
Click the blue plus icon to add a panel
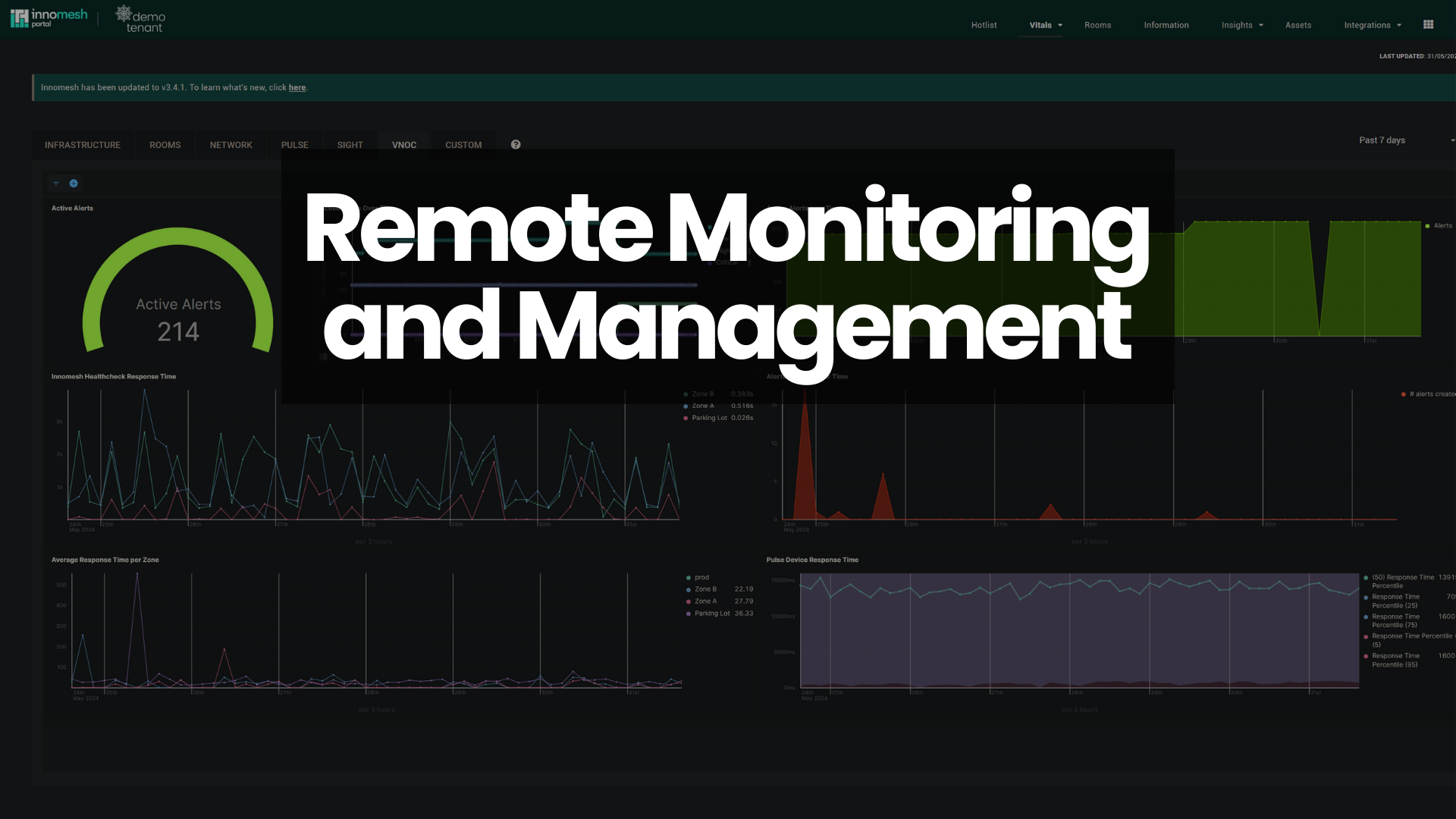tap(73, 184)
